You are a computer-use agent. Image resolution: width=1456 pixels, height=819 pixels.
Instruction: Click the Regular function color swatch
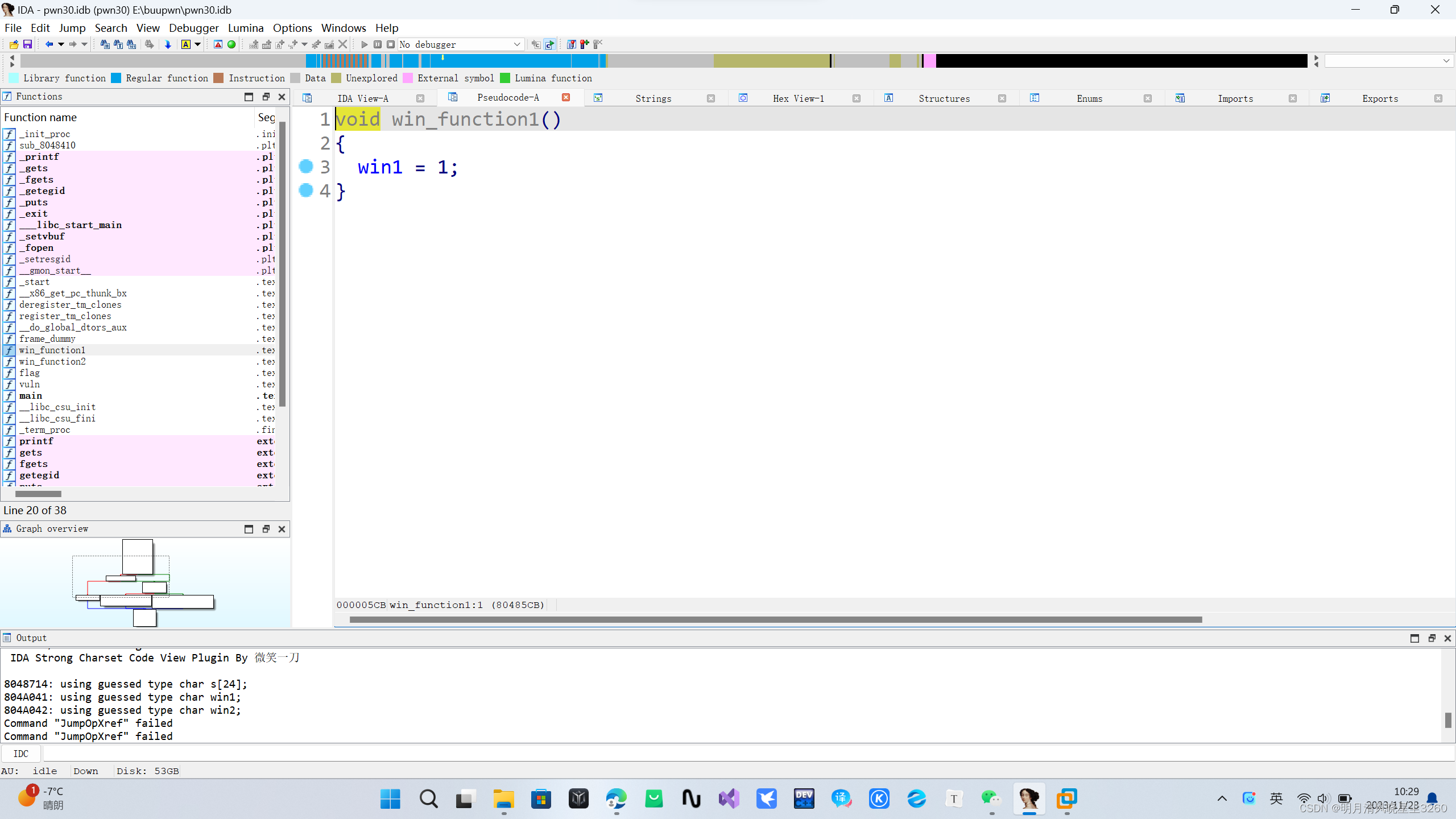point(116,78)
